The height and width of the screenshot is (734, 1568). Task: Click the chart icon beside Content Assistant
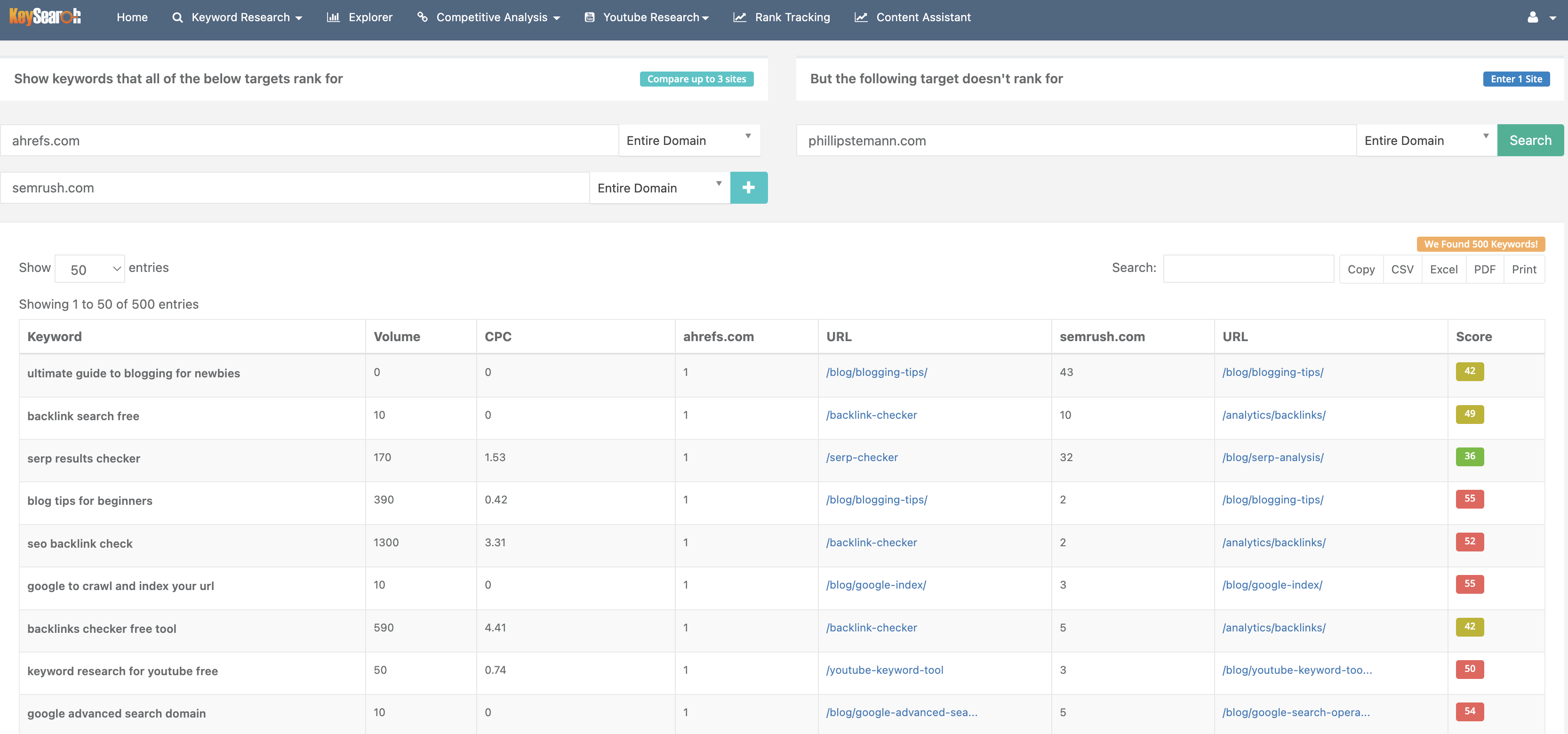click(861, 17)
